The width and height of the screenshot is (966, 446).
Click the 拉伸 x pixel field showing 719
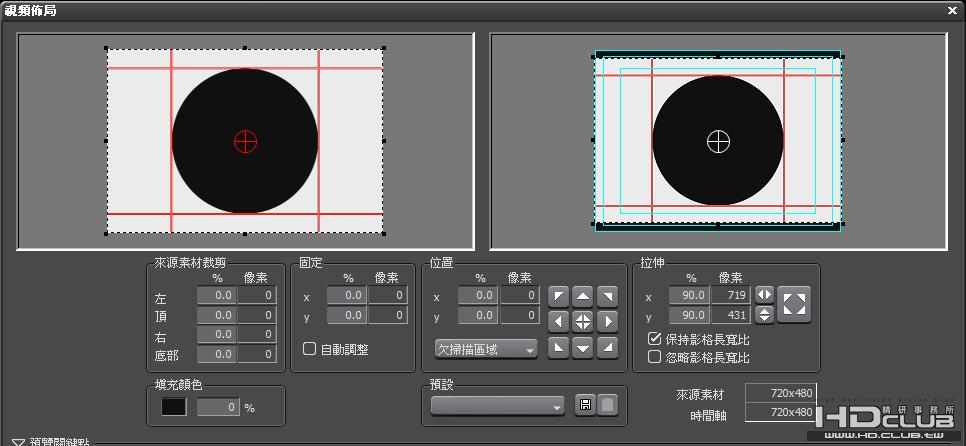[730, 295]
